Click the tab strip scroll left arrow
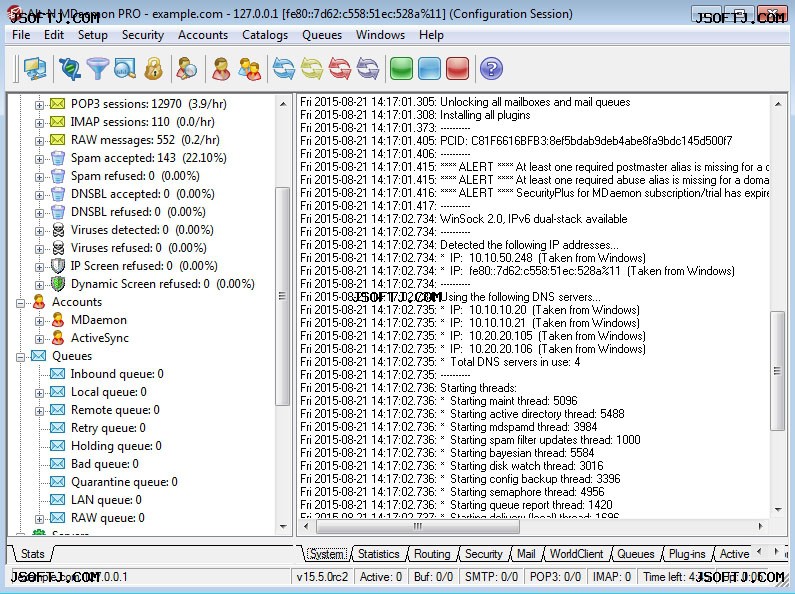Image resolution: width=795 pixels, height=594 pixels. click(x=759, y=551)
